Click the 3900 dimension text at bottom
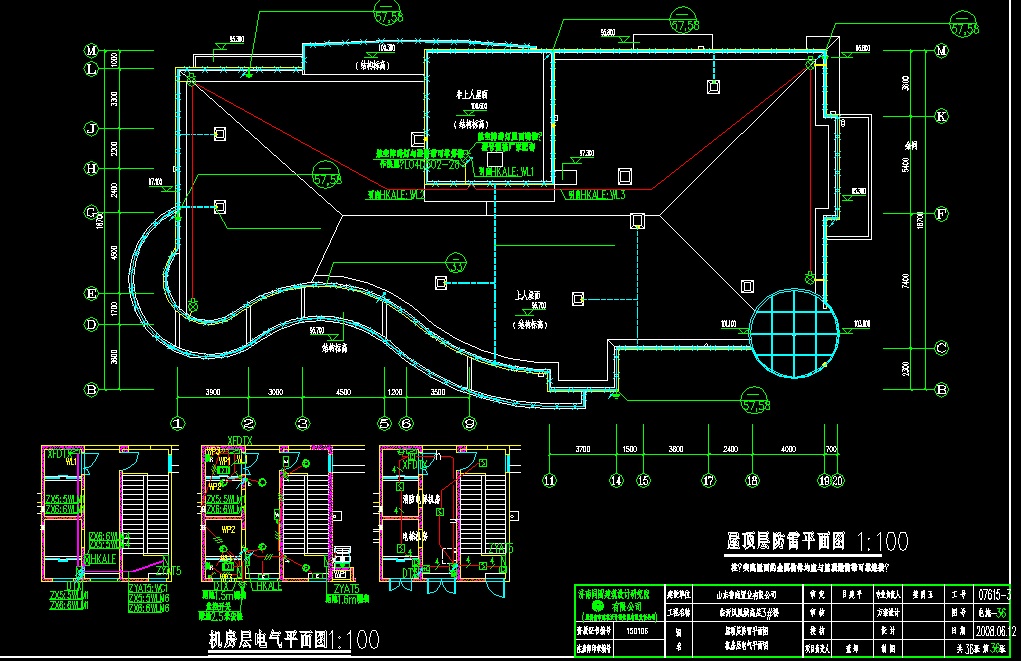The image size is (1021, 661). pyautogui.click(x=212, y=393)
